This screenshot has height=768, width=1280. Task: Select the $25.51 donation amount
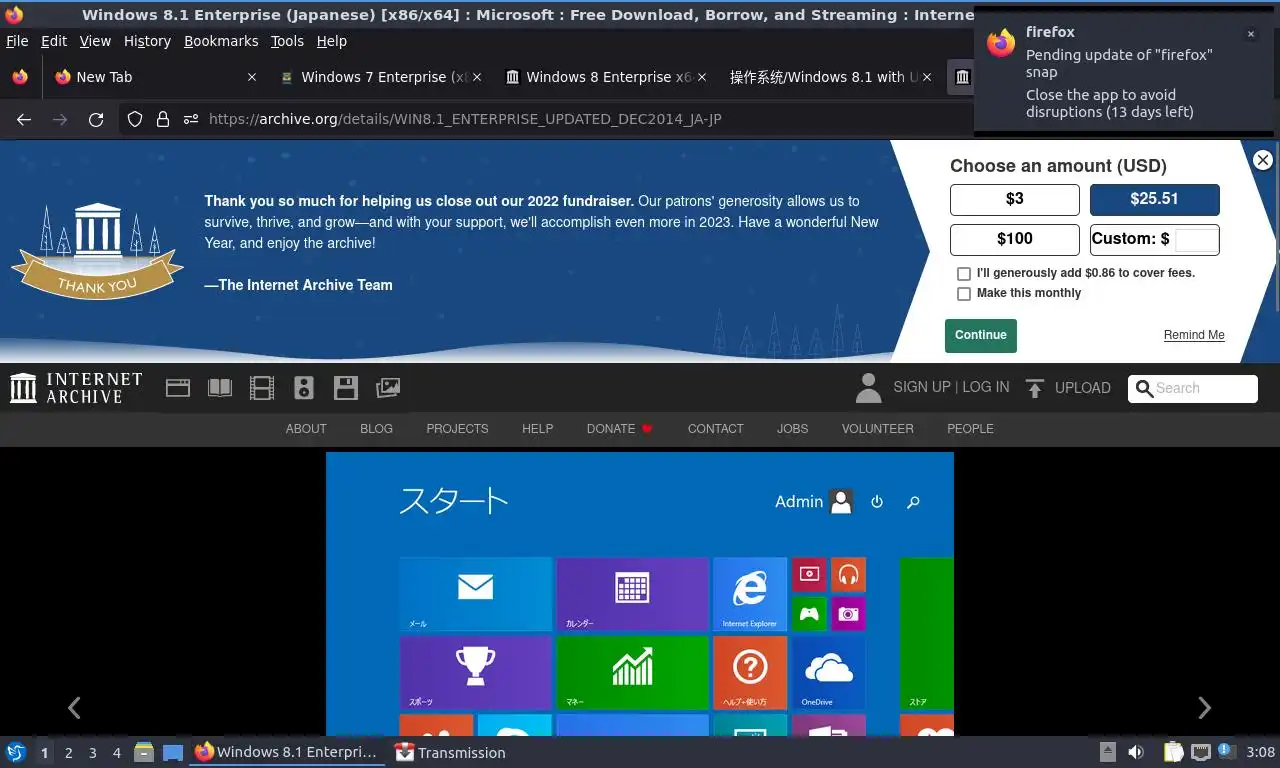pos(1155,199)
